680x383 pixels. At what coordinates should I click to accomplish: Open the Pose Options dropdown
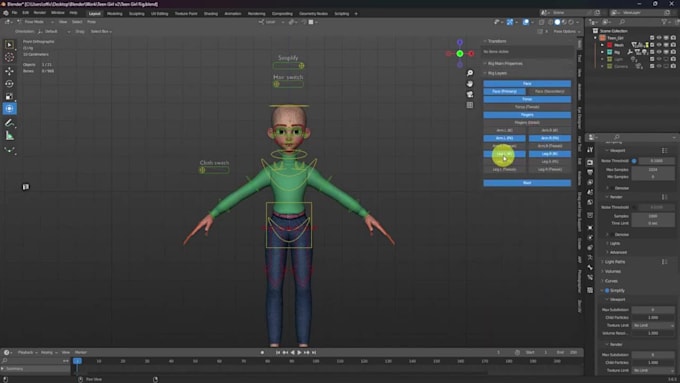[566, 32]
